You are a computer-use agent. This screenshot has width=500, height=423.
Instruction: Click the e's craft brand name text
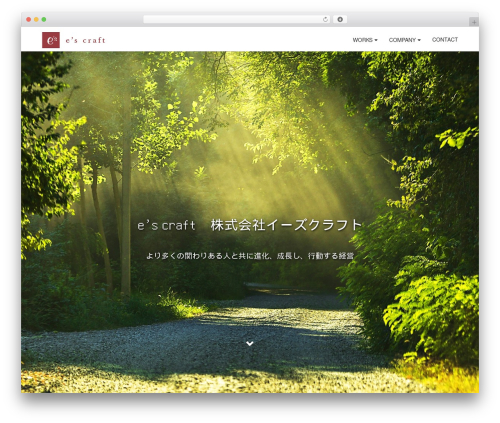(86, 40)
